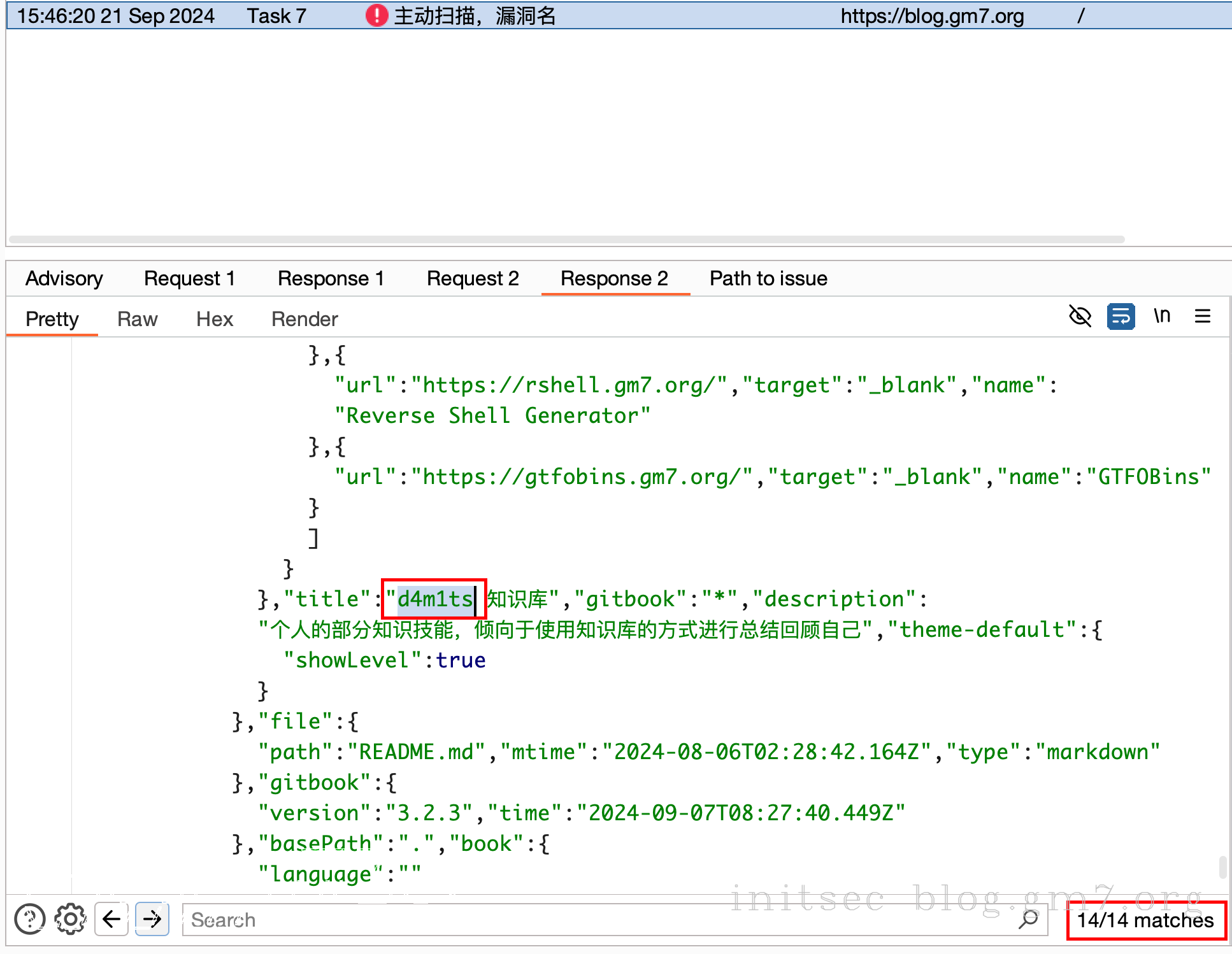Select the Request 2 tab
This screenshot has width=1232, height=954.
click(473, 278)
